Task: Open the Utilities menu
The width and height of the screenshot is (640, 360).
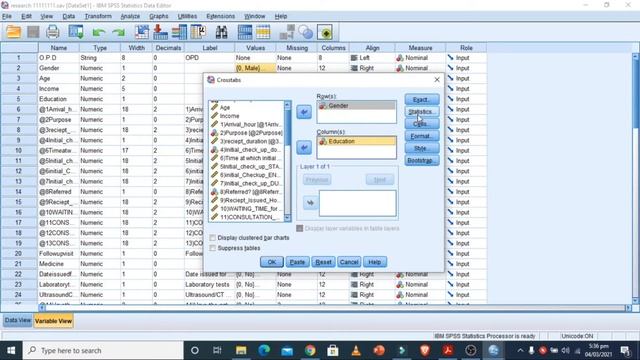Action: pyautogui.click(x=187, y=16)
